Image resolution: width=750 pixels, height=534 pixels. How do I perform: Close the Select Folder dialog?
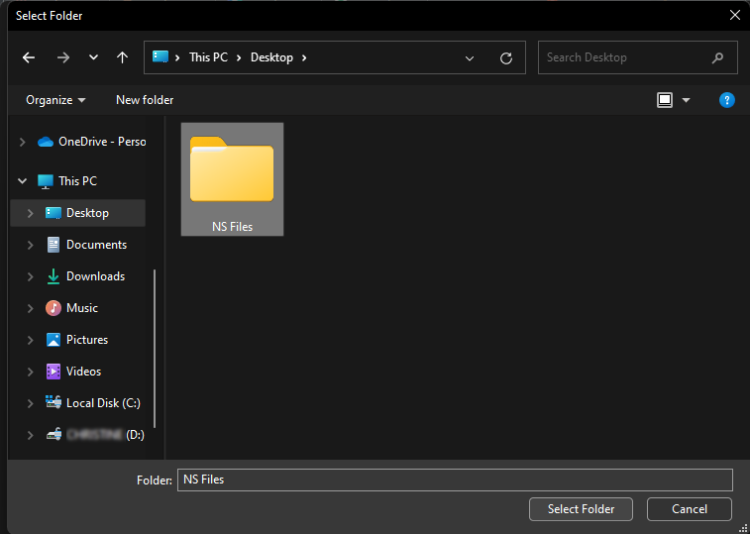pos(735,15)
